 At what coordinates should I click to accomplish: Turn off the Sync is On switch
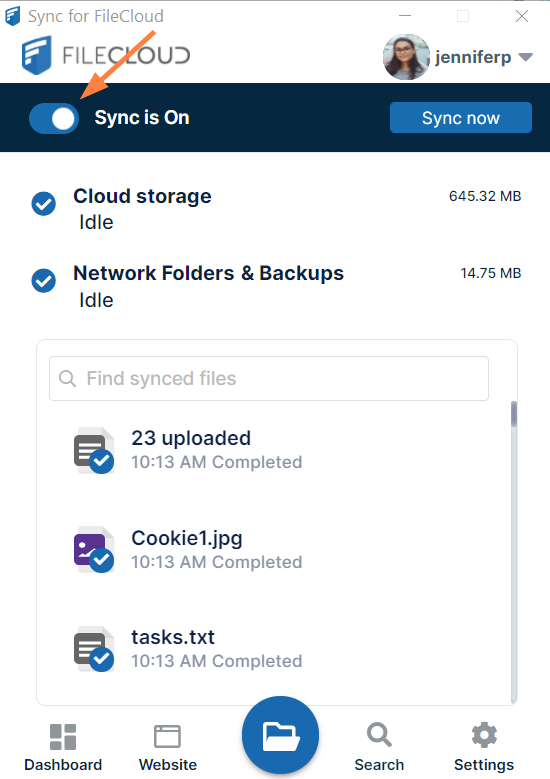54,118
